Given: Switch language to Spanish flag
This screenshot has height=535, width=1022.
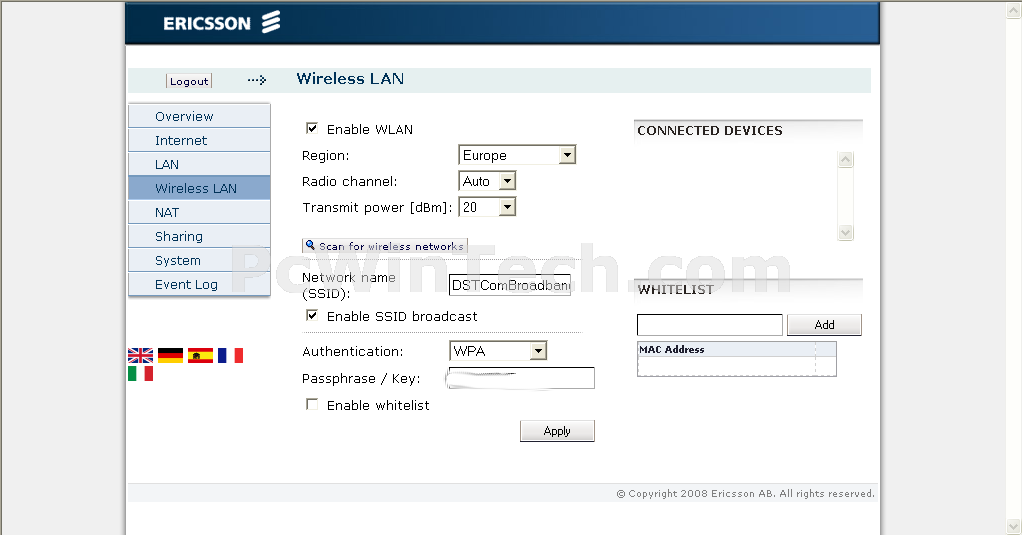Looking at the screenshot, I should (200, 355).
